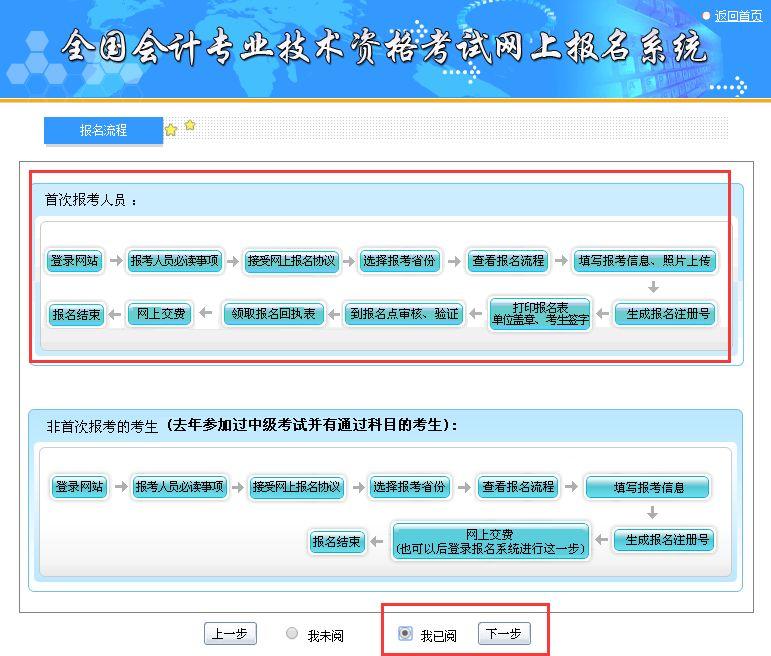Click 报名结束 step in first-time flow

pos(77,314)
